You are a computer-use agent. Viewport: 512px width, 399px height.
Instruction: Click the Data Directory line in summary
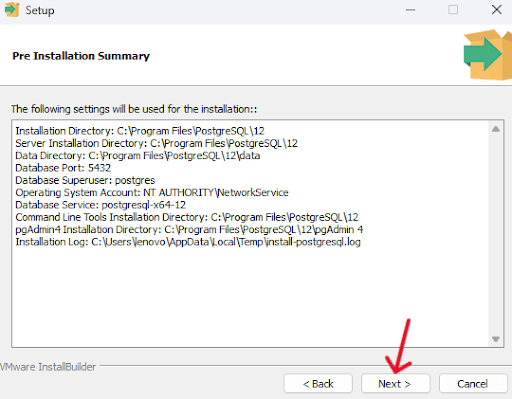pos(138,156)
